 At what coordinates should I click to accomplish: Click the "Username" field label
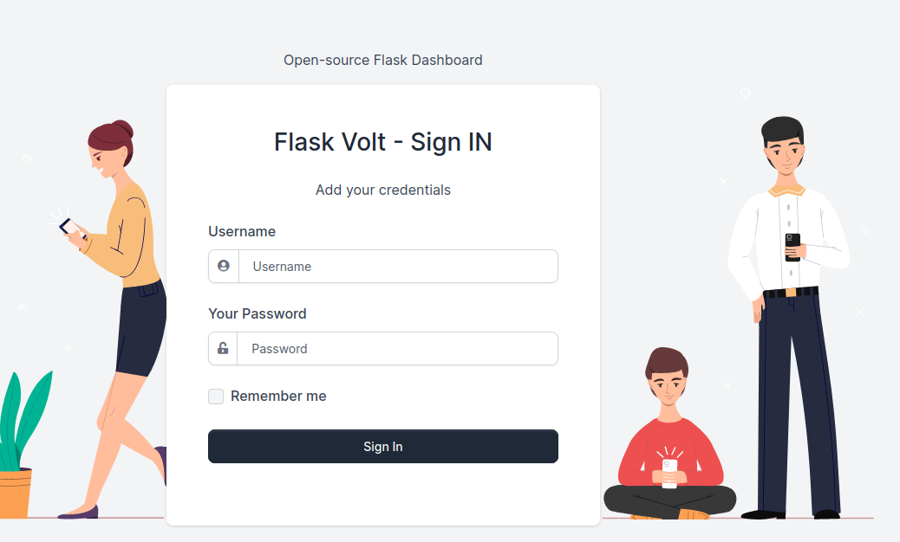(x=242, y=231)
